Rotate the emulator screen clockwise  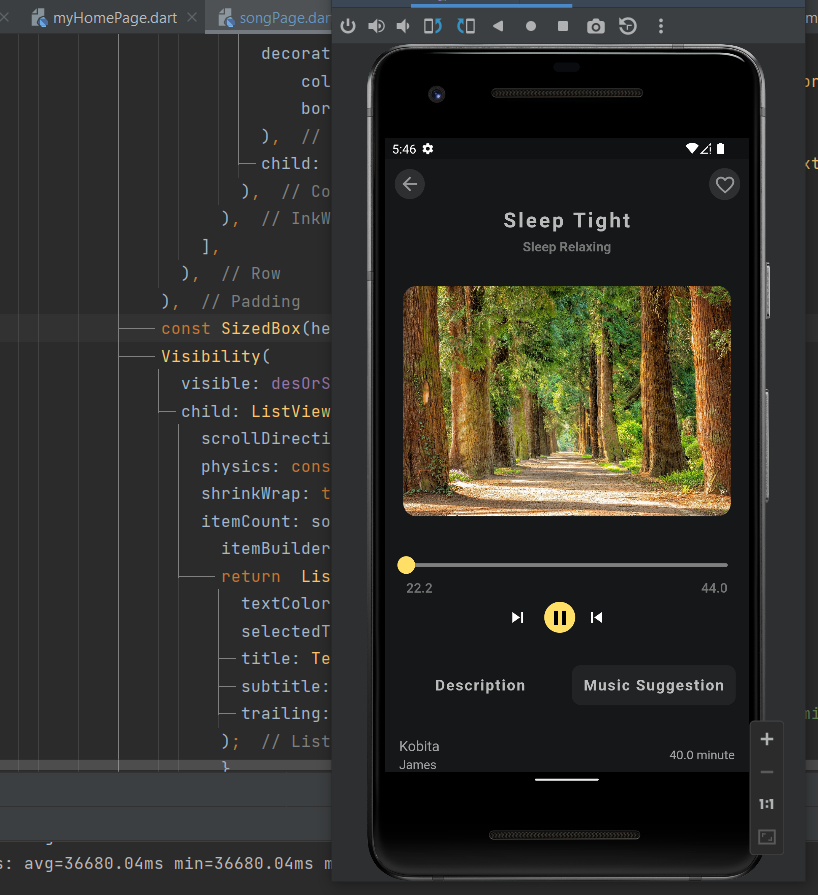(x=466, y=26)
